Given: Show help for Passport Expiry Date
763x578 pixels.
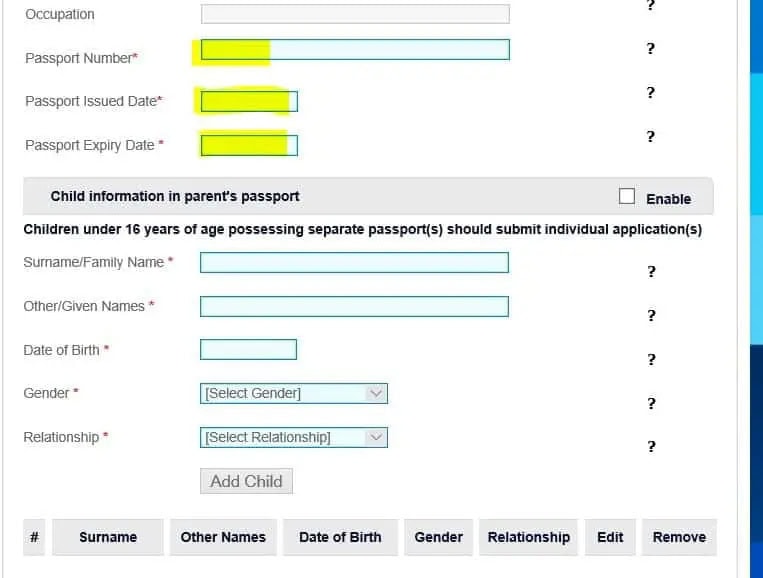Looking at the screenshot, I should click(650, 137).
